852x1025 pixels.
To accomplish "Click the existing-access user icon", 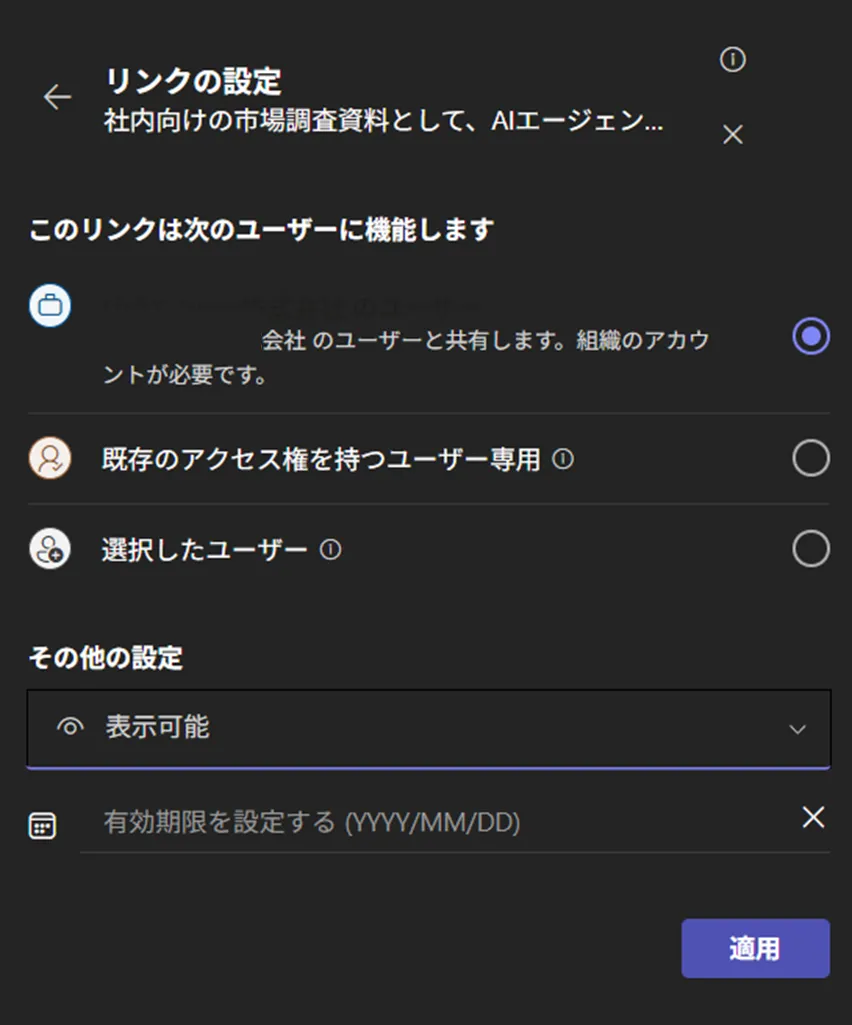I will [49, 457].
